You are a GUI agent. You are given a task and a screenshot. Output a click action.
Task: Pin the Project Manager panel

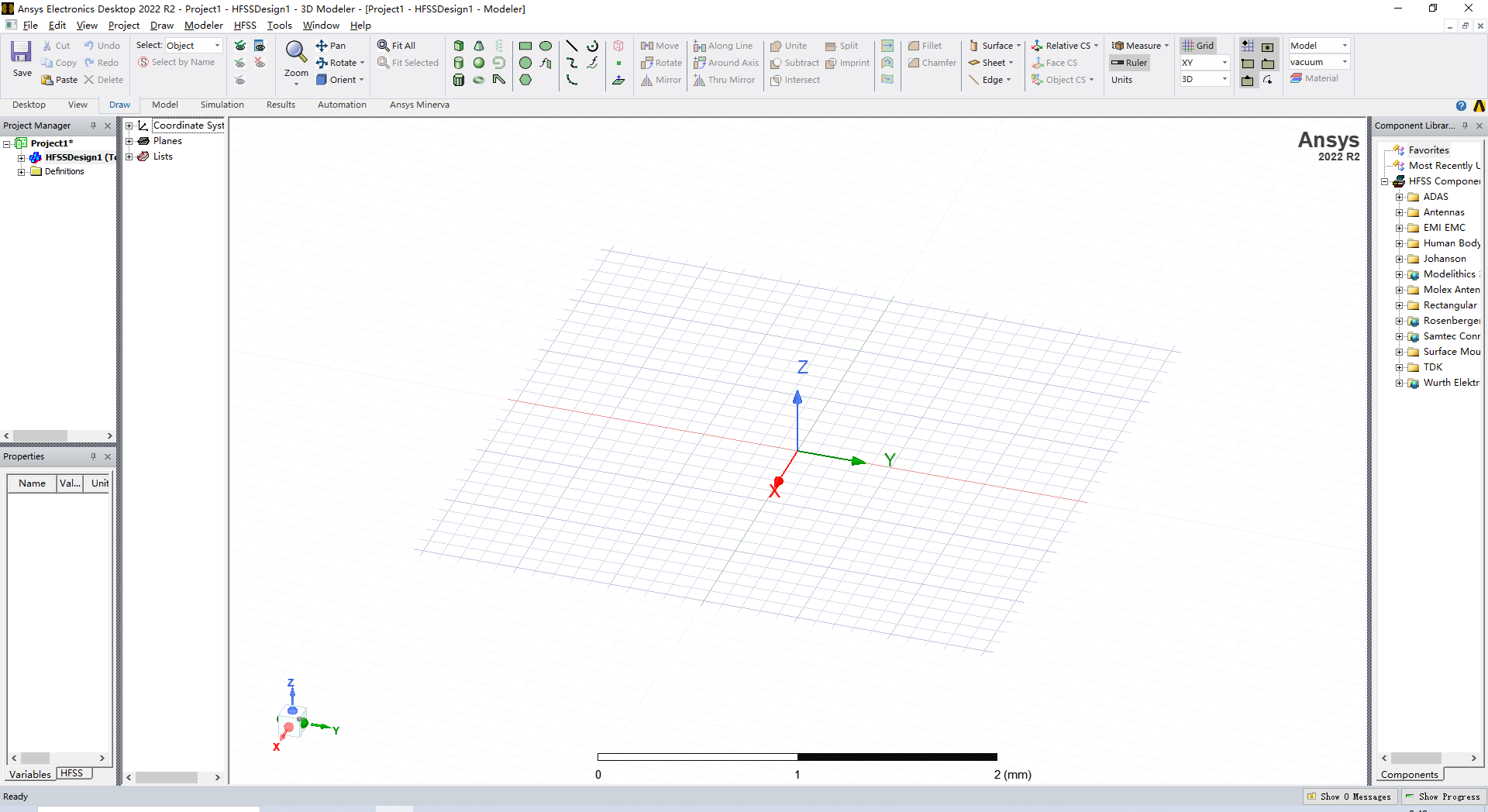93,126
